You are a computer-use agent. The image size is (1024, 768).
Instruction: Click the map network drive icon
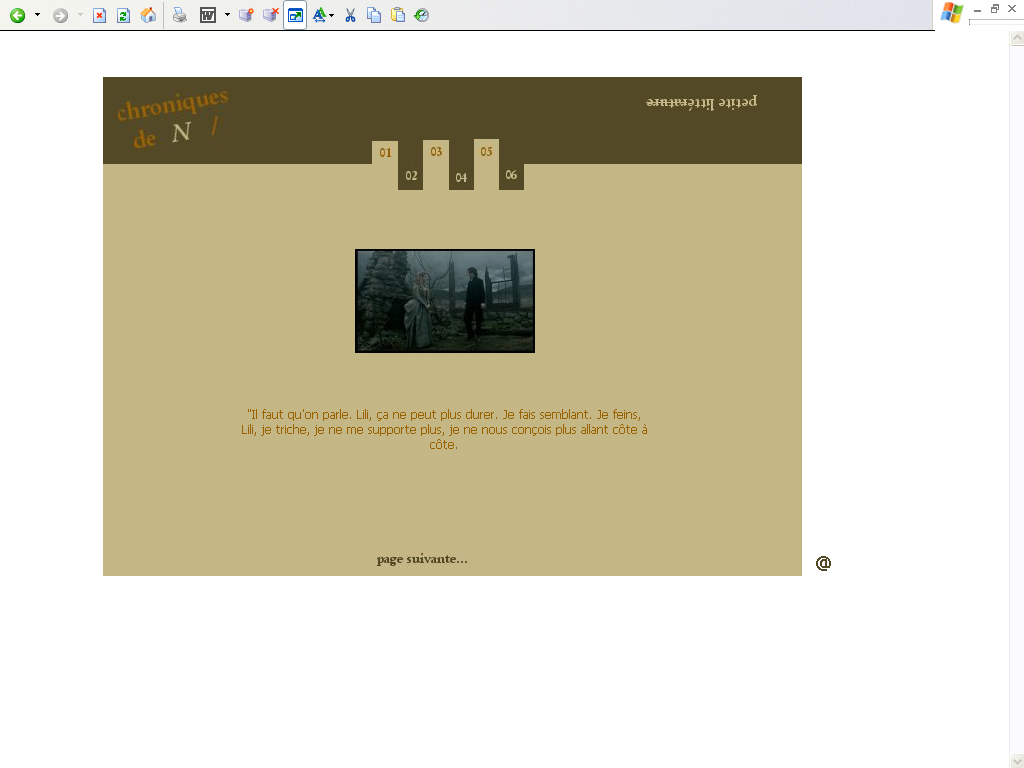click(246, 15)
